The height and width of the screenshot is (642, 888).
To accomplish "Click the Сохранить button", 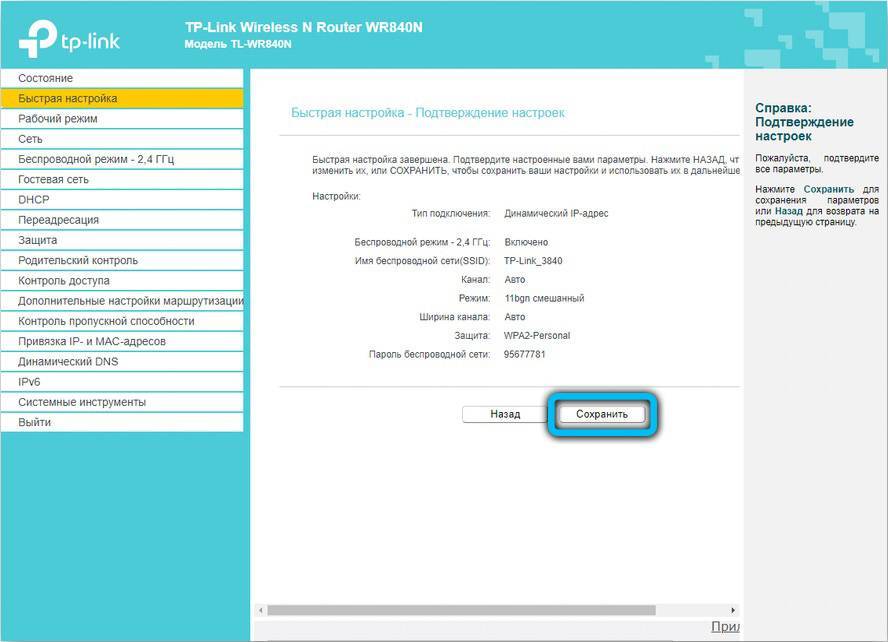I will [602, 414].
